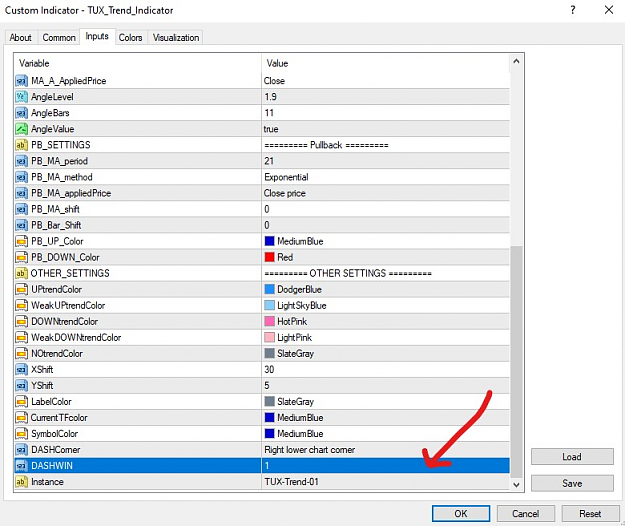The width and height of the screenshot is (625, 526).
Task: Click the UPtrendColor variable icon
Action: pyautogui.click(x=22, y=289)
